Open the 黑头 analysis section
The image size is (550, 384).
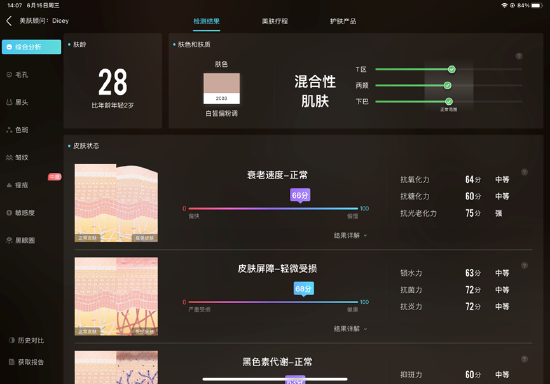click(18, 102)
